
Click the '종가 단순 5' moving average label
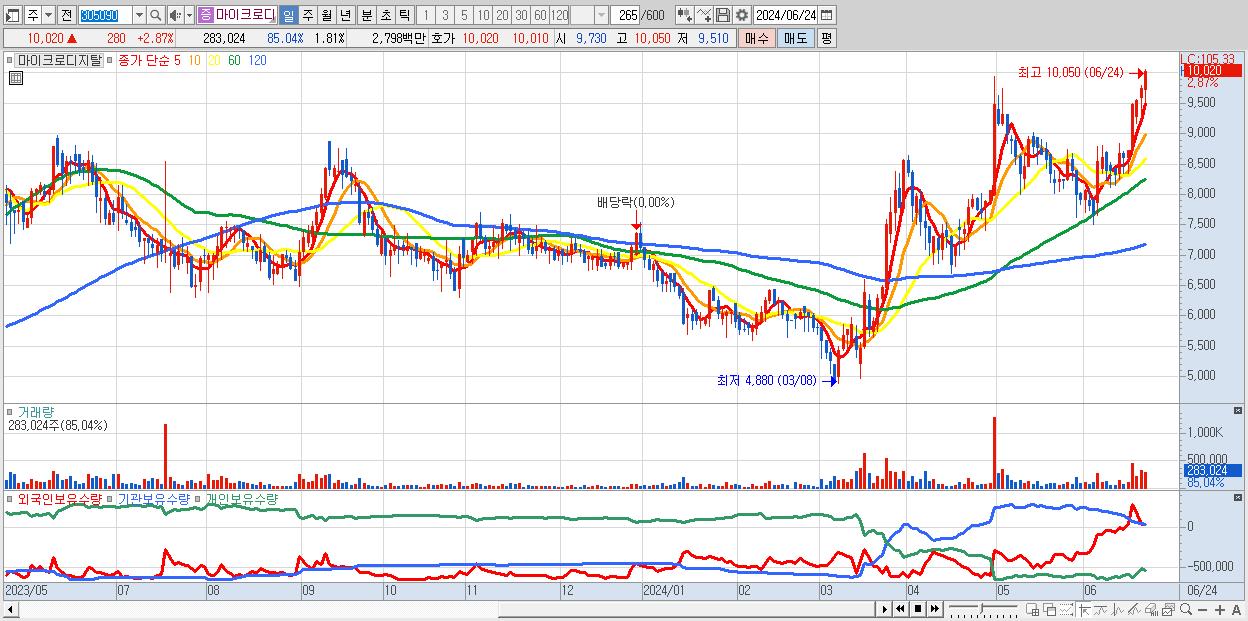pos(148,60)
